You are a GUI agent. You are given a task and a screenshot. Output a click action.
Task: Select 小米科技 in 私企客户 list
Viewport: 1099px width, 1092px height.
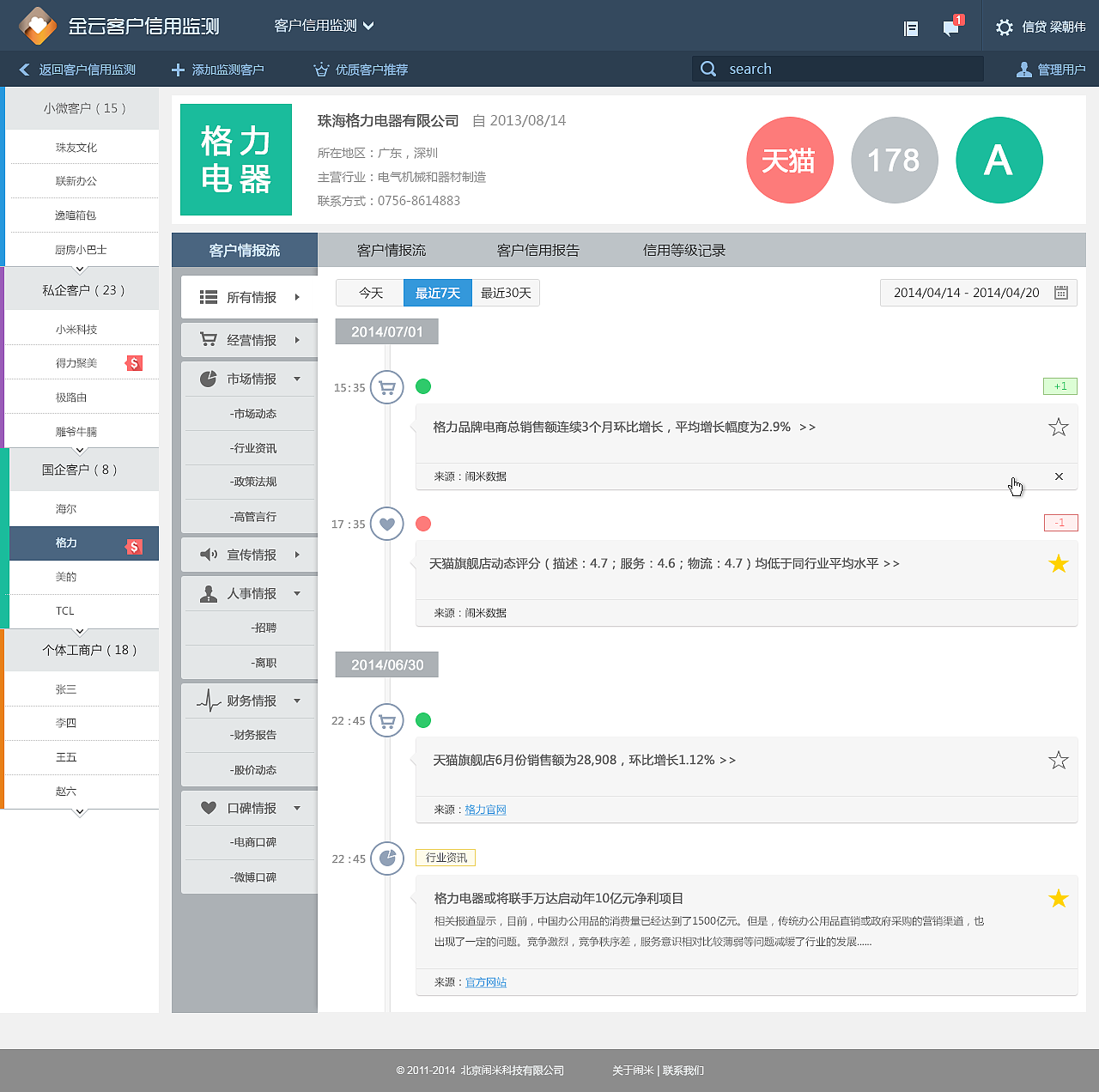tap(82, 329)
